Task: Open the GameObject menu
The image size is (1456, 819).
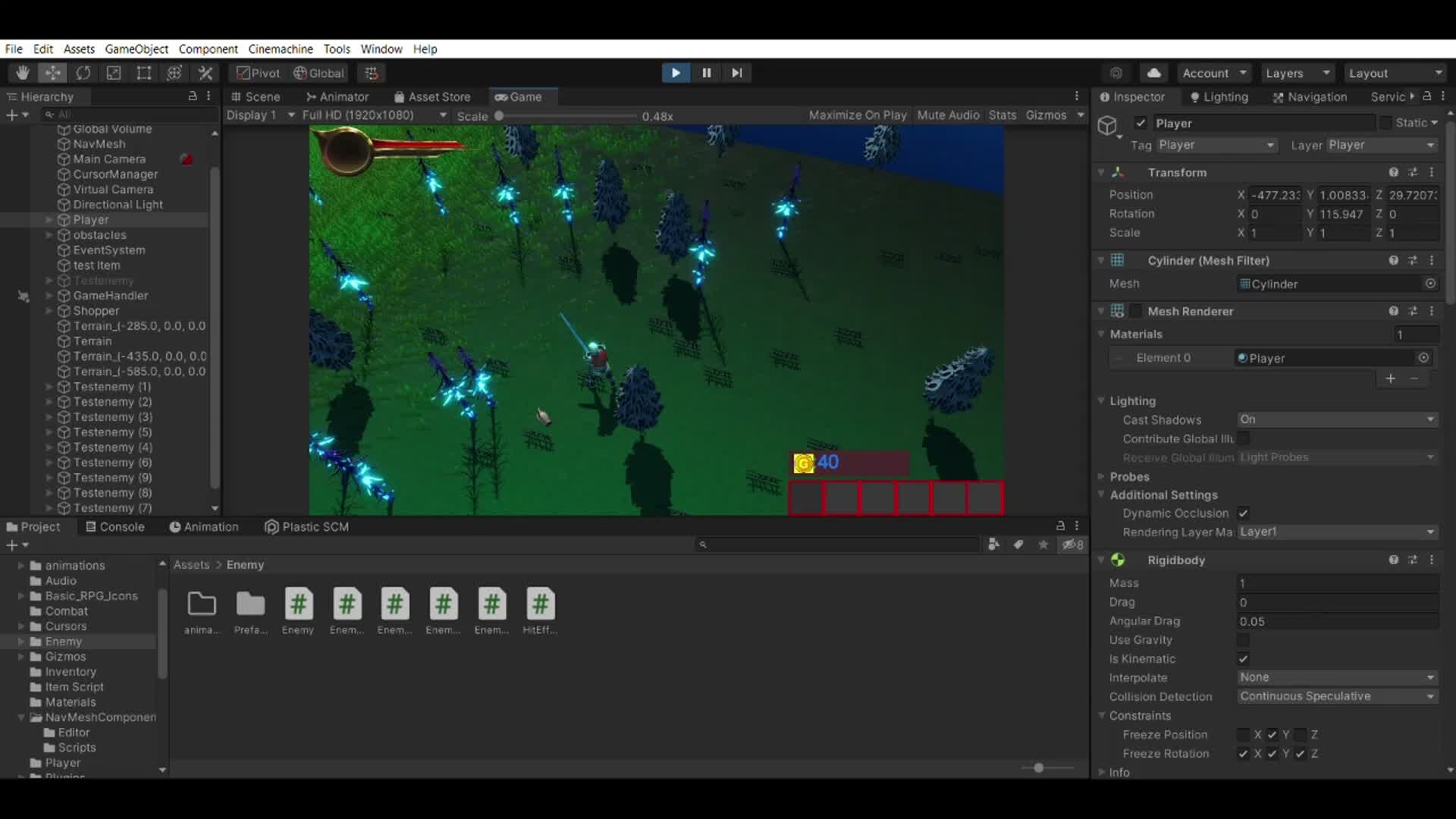Action: [x=136, y=49]
